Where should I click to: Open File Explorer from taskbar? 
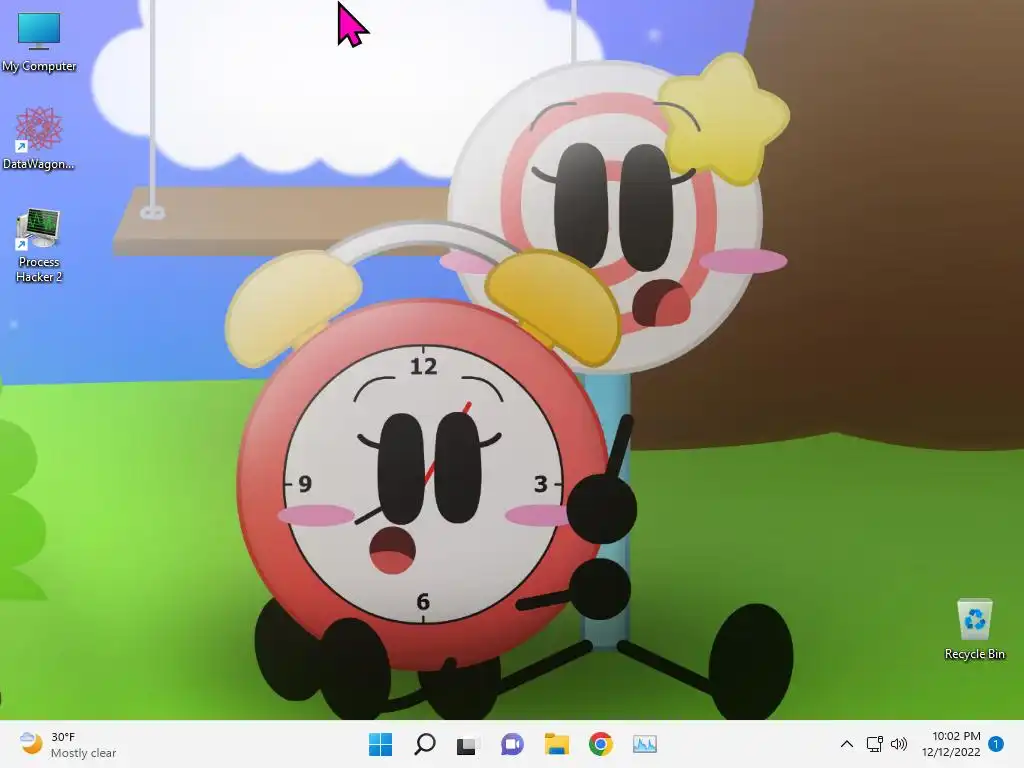(x=556, y=744)
